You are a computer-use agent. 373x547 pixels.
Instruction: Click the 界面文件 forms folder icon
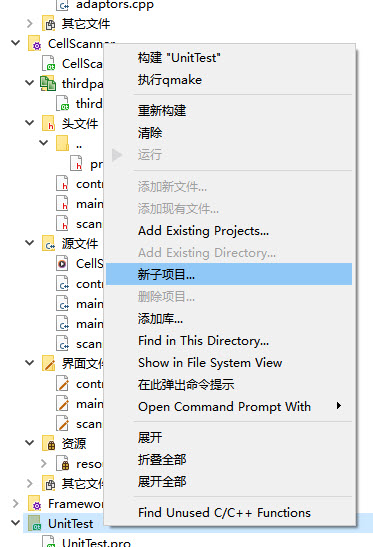click(49, 364)
